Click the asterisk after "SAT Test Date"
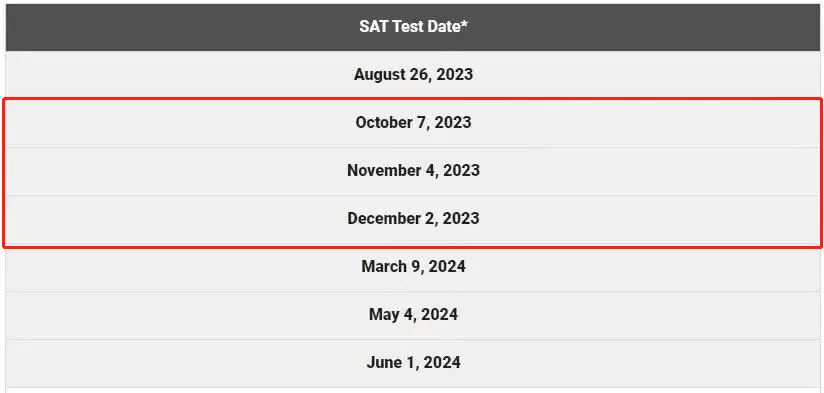Image resolution: width=824 pixels, height=393 pixels. click(465, 25)
